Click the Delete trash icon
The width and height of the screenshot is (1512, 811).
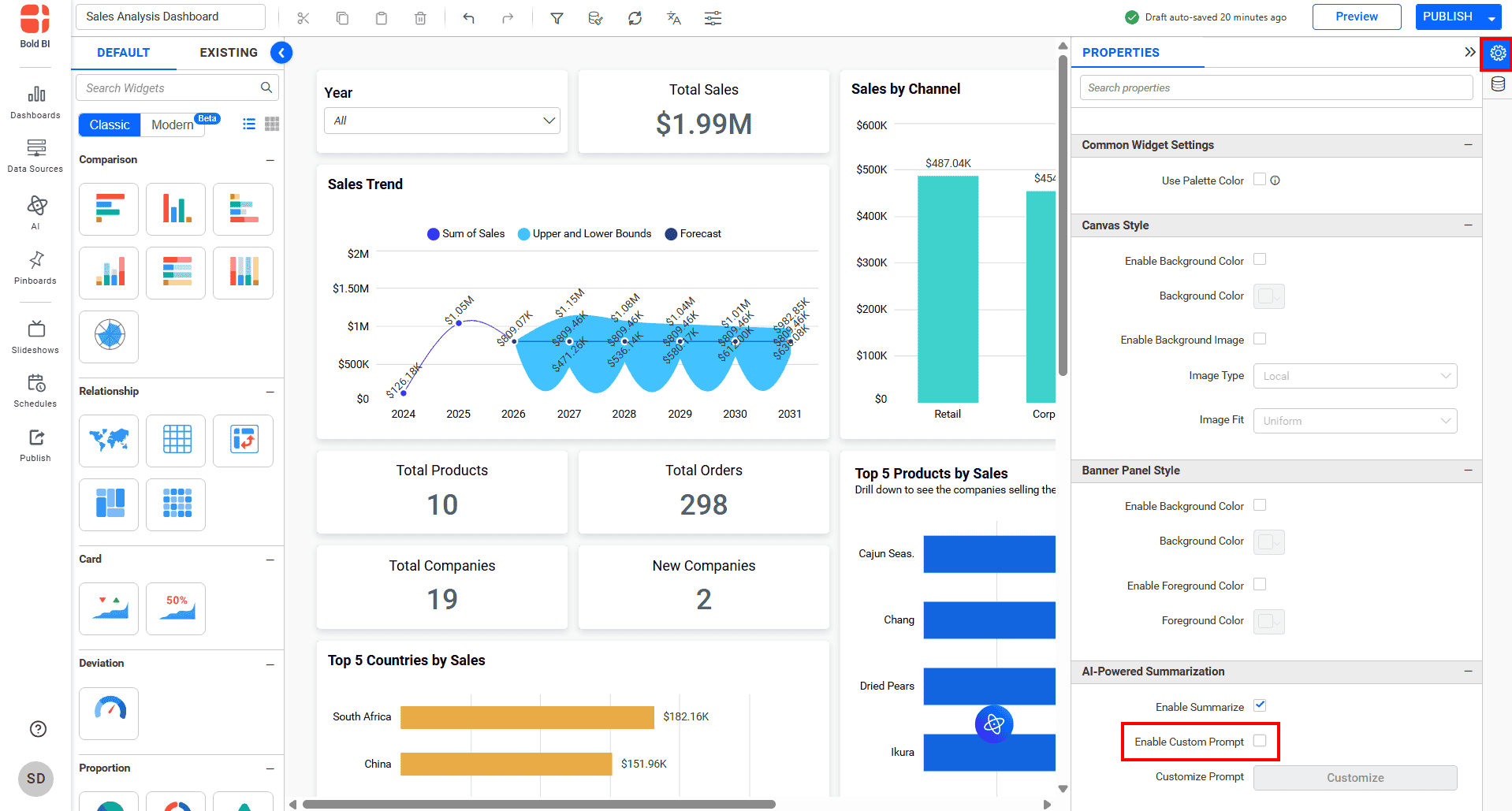420,18
